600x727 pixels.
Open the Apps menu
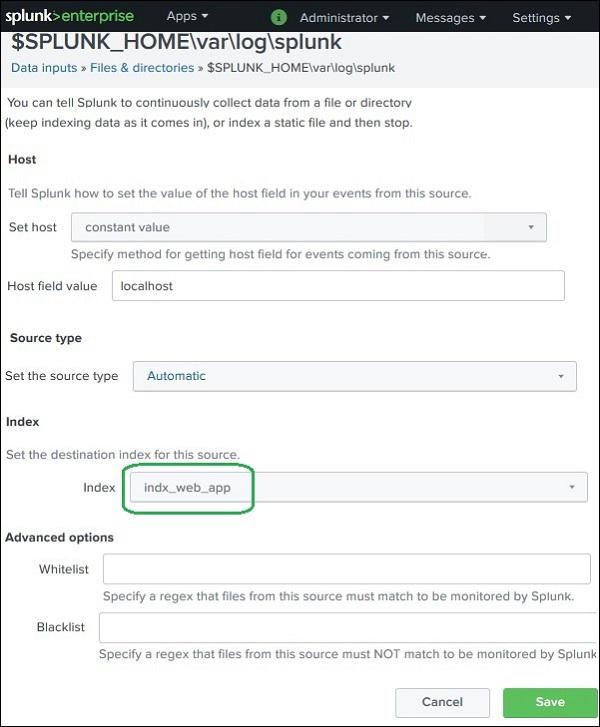(x=187, y=16)
